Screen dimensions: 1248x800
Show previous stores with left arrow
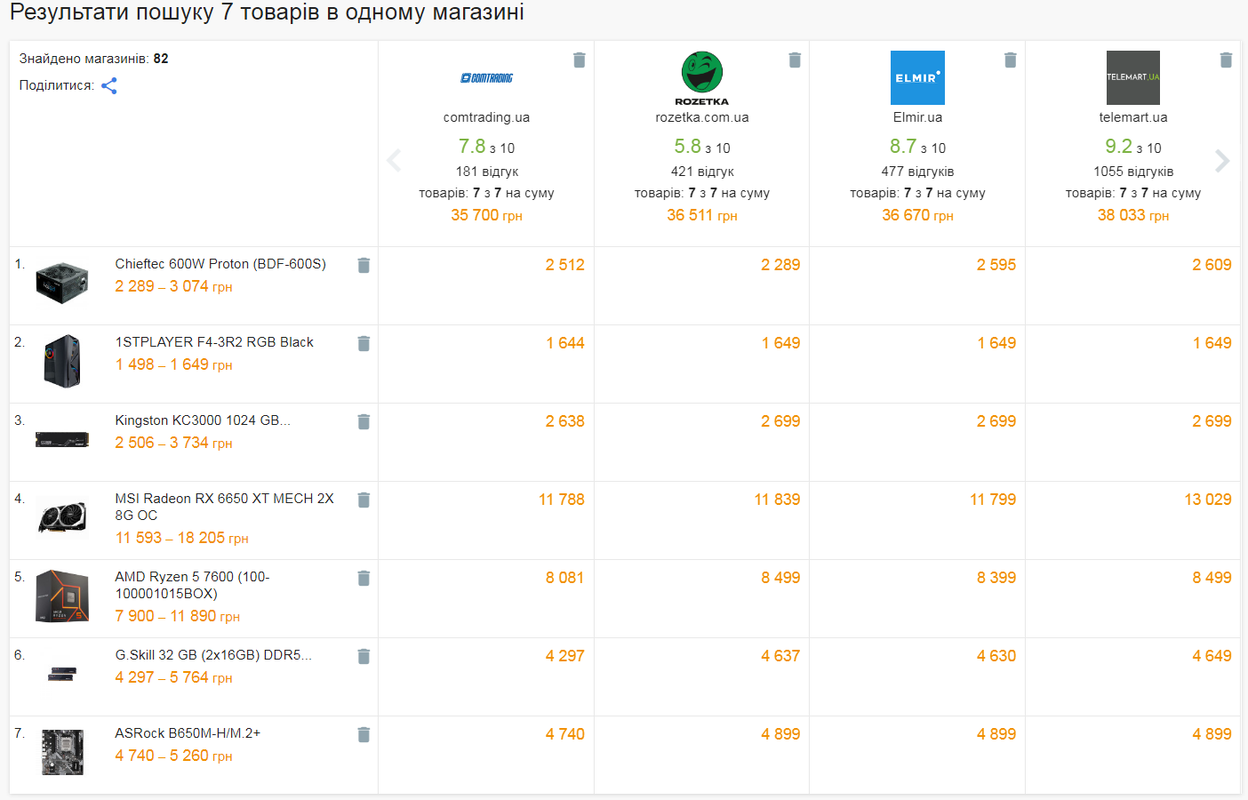pos(394,161)
